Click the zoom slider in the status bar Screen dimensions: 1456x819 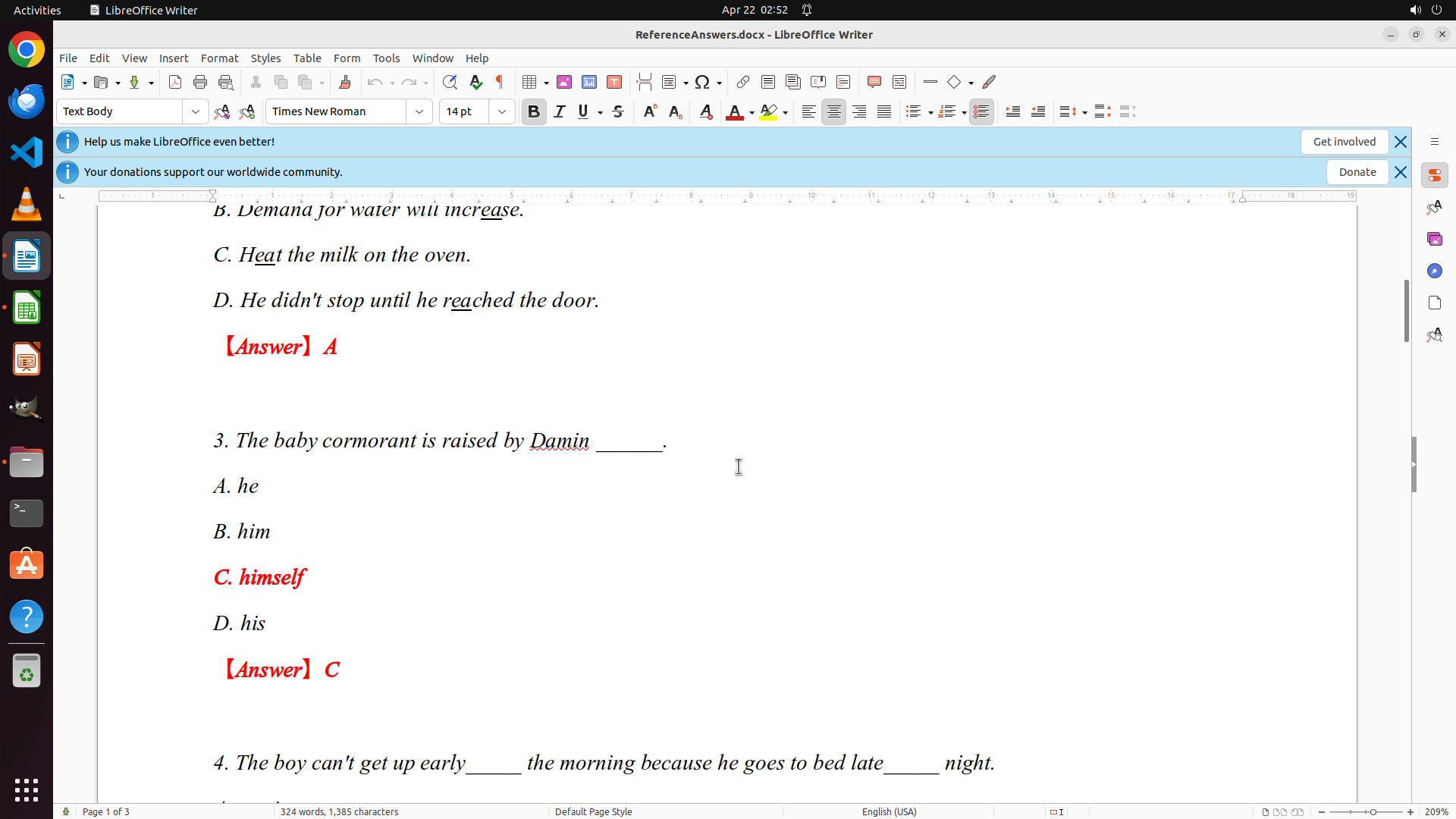tap(1373, 811)
